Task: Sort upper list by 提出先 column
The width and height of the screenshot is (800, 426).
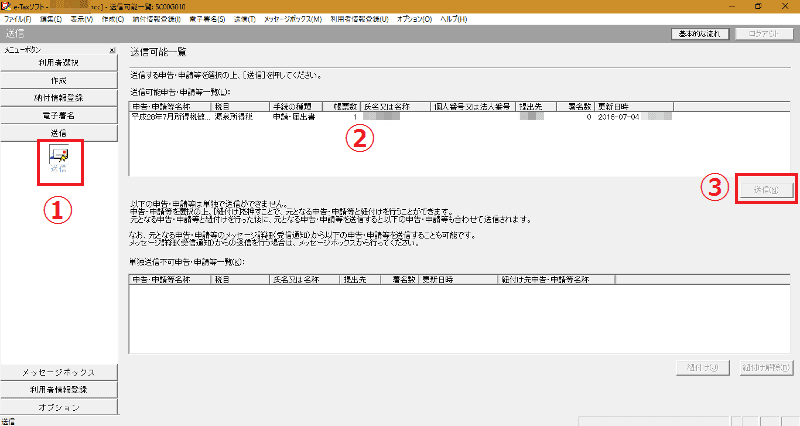Action: pos(536,107)
